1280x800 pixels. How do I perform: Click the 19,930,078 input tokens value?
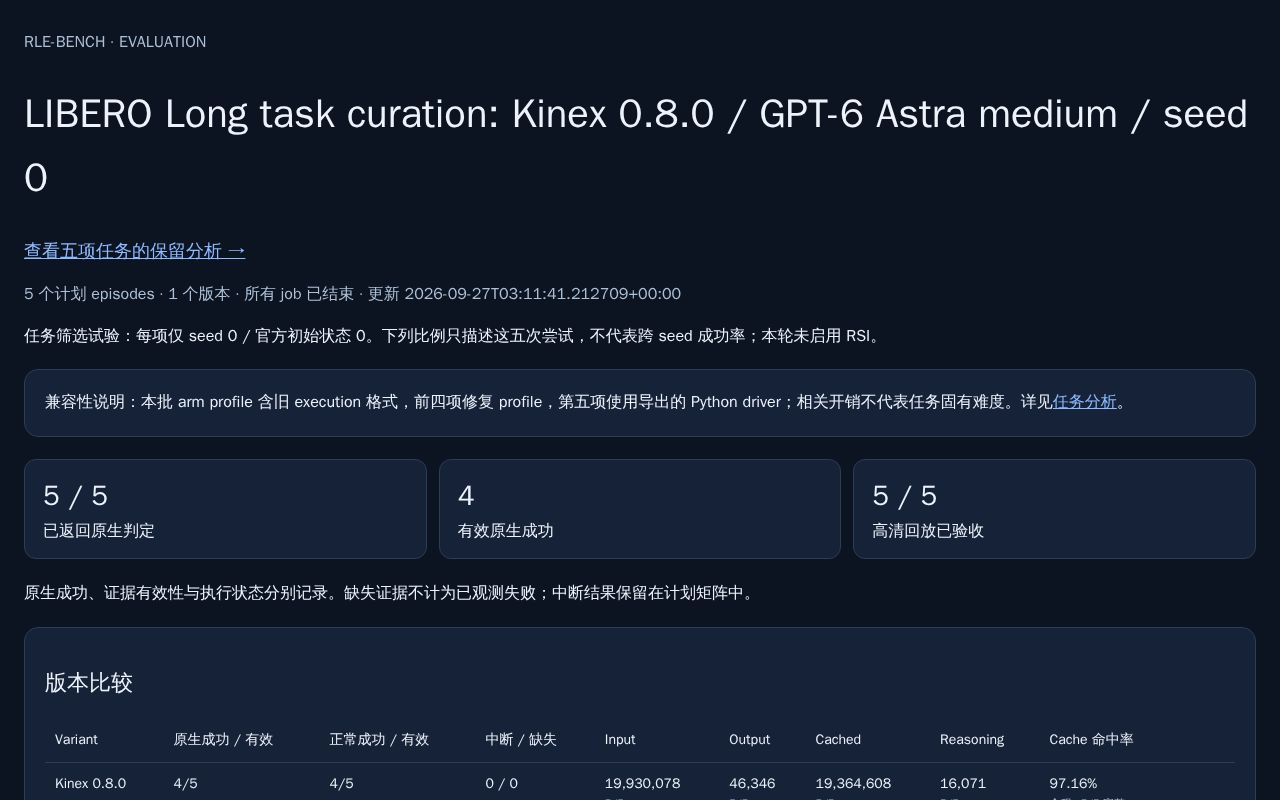(643, 784)
